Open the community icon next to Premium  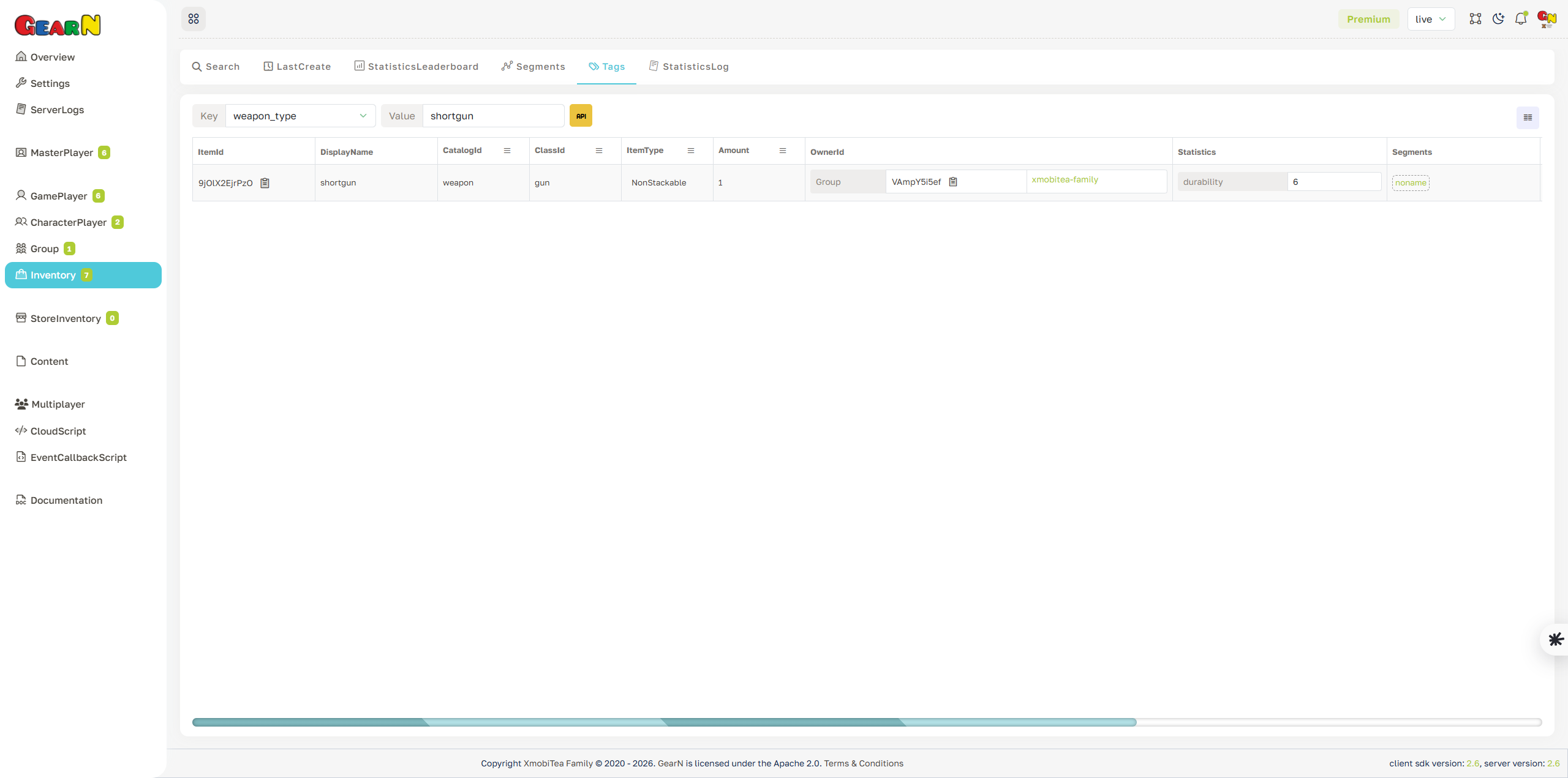point(1476,18)
